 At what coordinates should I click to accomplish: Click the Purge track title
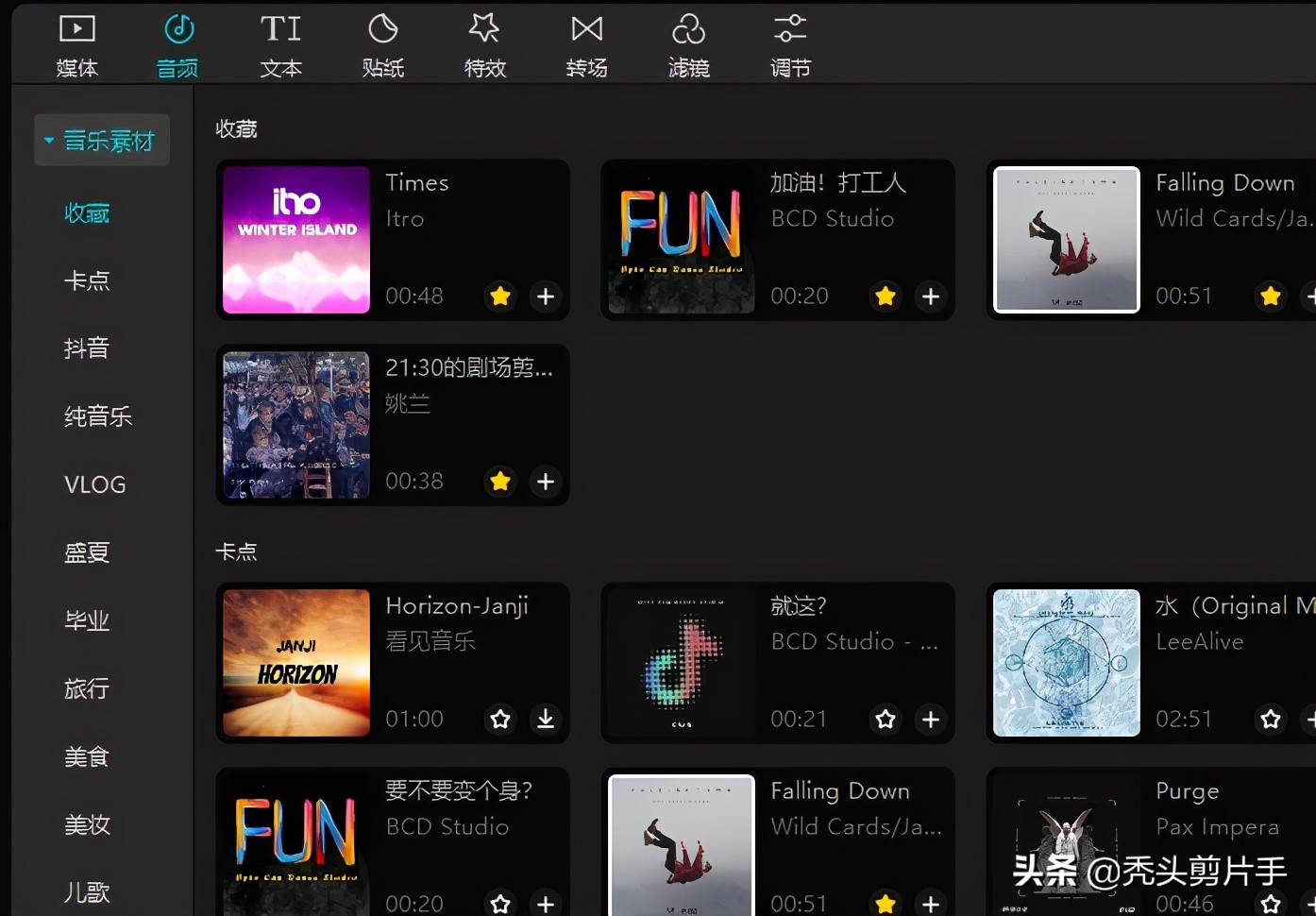tap(1188, 791)
